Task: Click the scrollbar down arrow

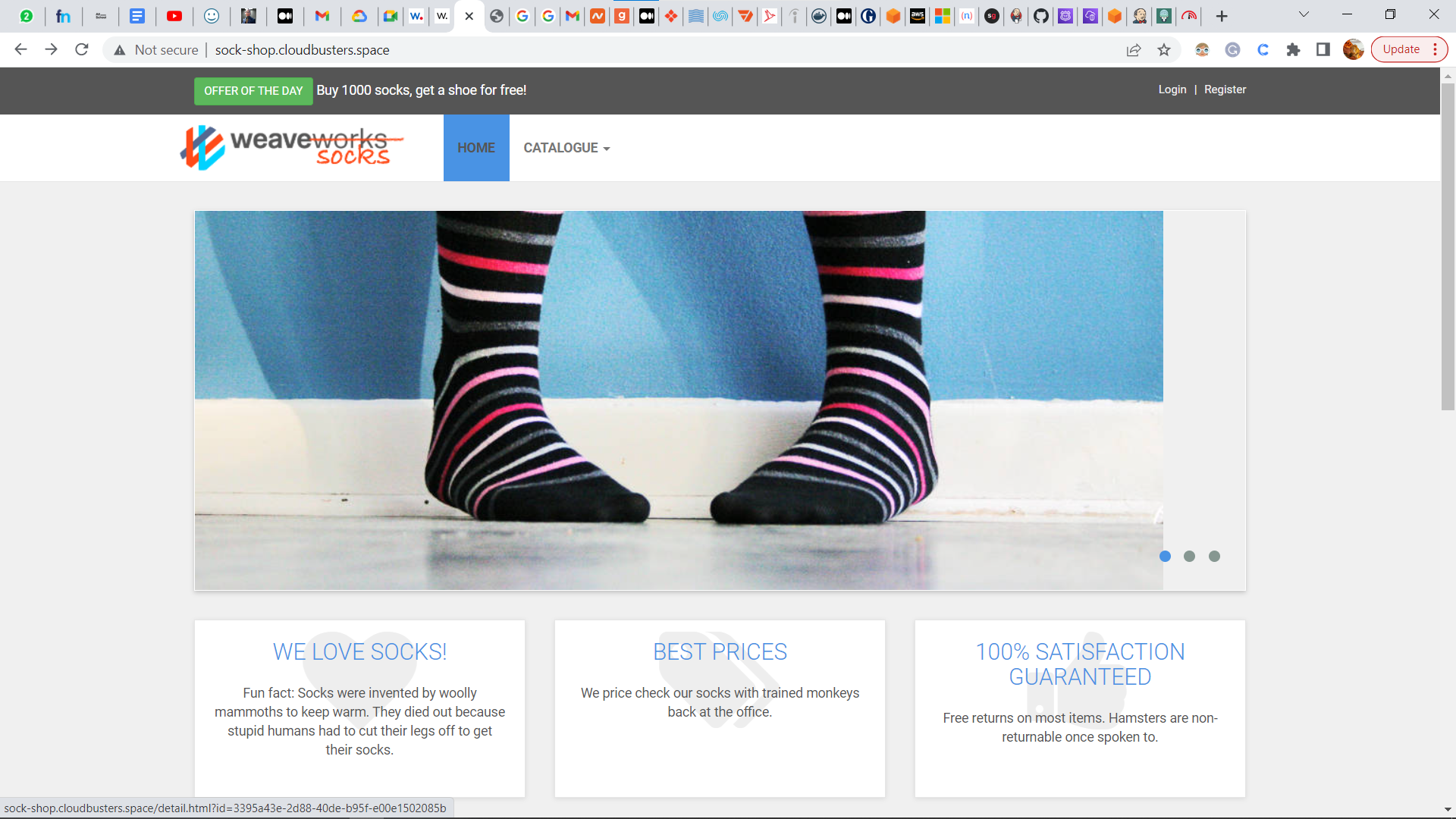Action: [1448, 810]
